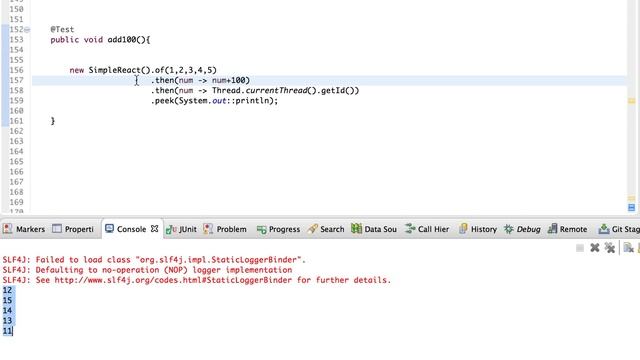Click the lowest yellow overview ruler marker
This screenshot has height=360, width=640.
[631, 198]
